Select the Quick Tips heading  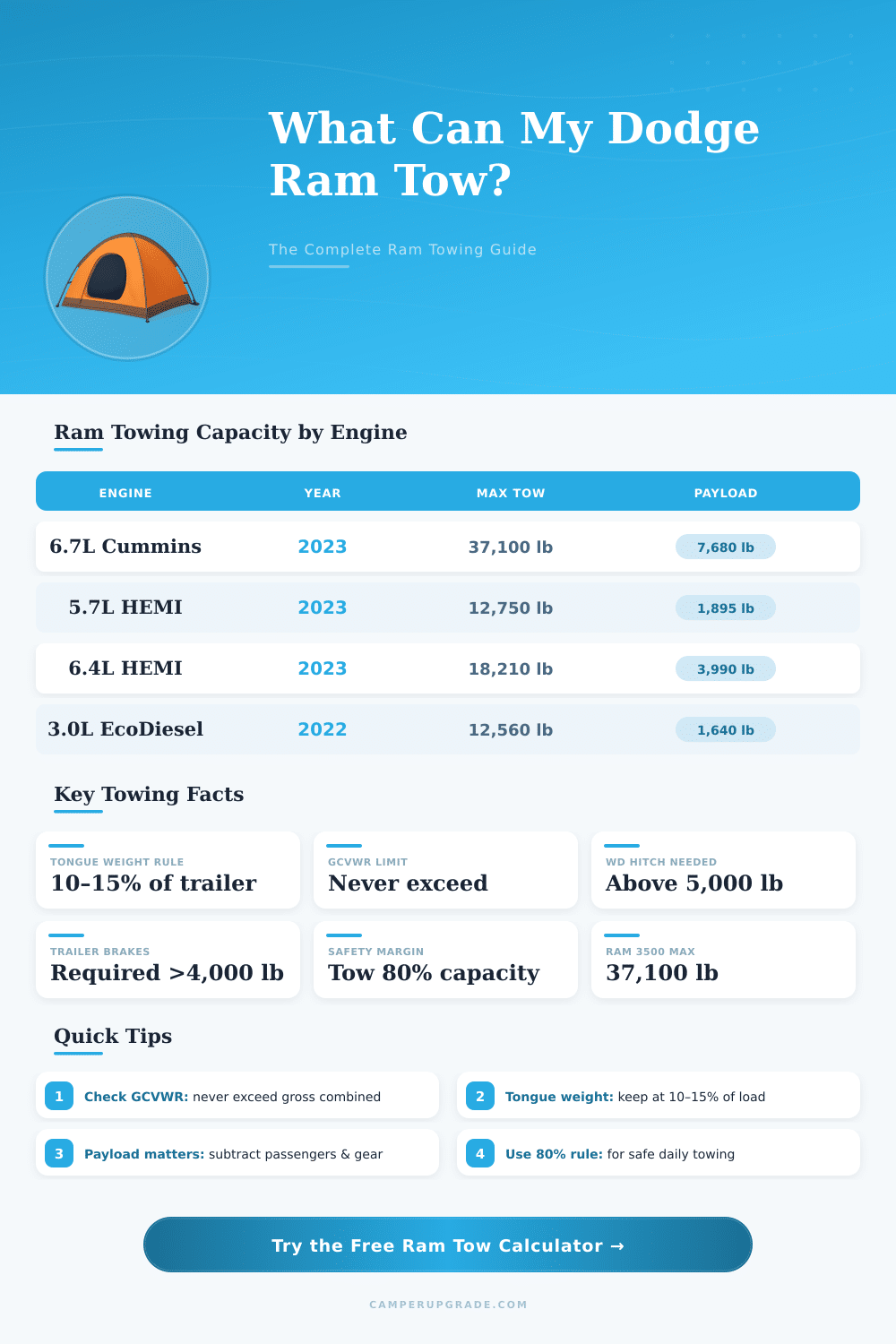click(x=112, y=1036)
